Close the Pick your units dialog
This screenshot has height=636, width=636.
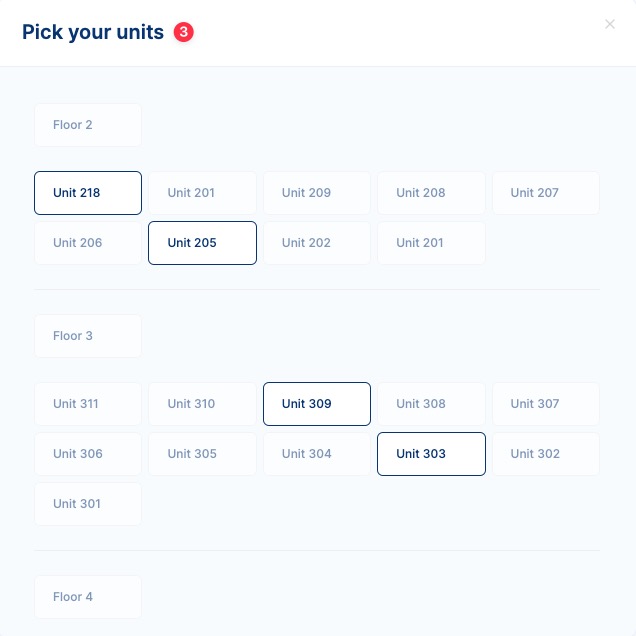click(610, 24)
